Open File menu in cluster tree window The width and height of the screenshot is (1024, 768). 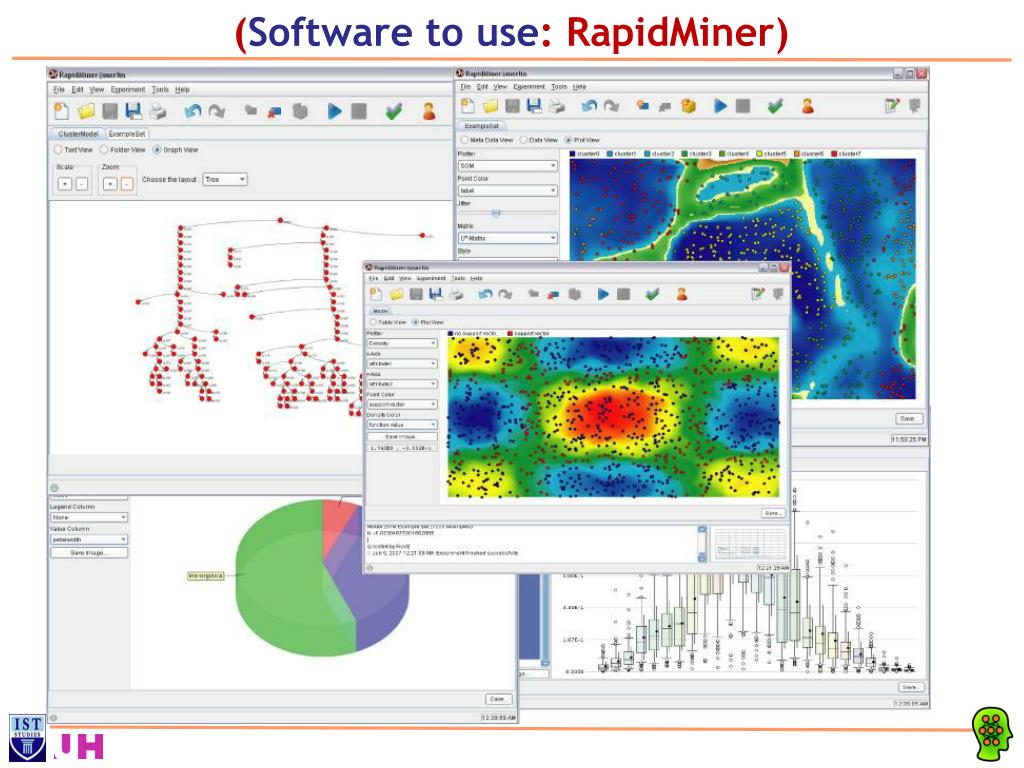tap(59, 89)
